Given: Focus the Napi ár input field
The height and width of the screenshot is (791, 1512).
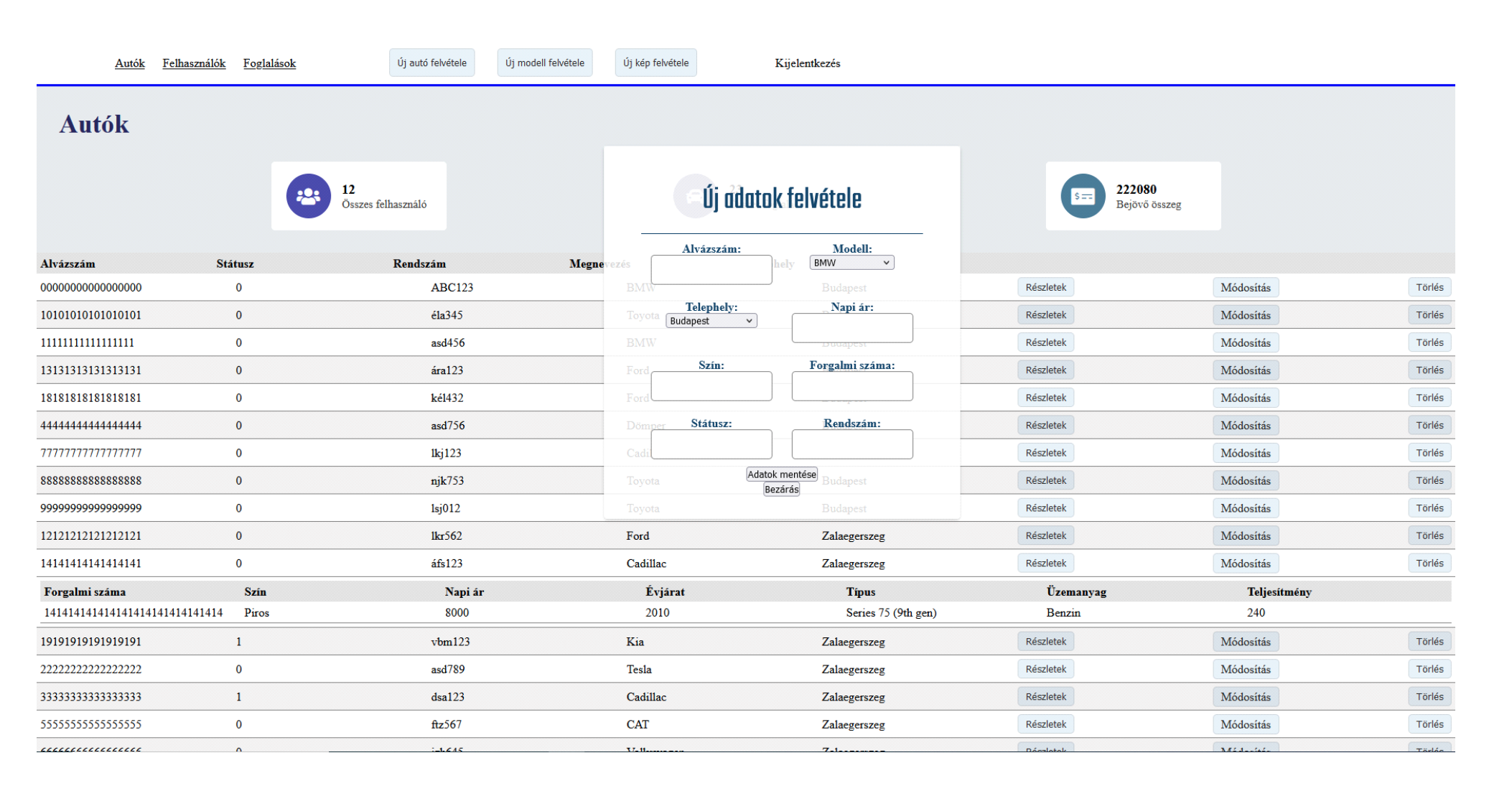Looking at the screenshot, I should [x=852, y=328].
